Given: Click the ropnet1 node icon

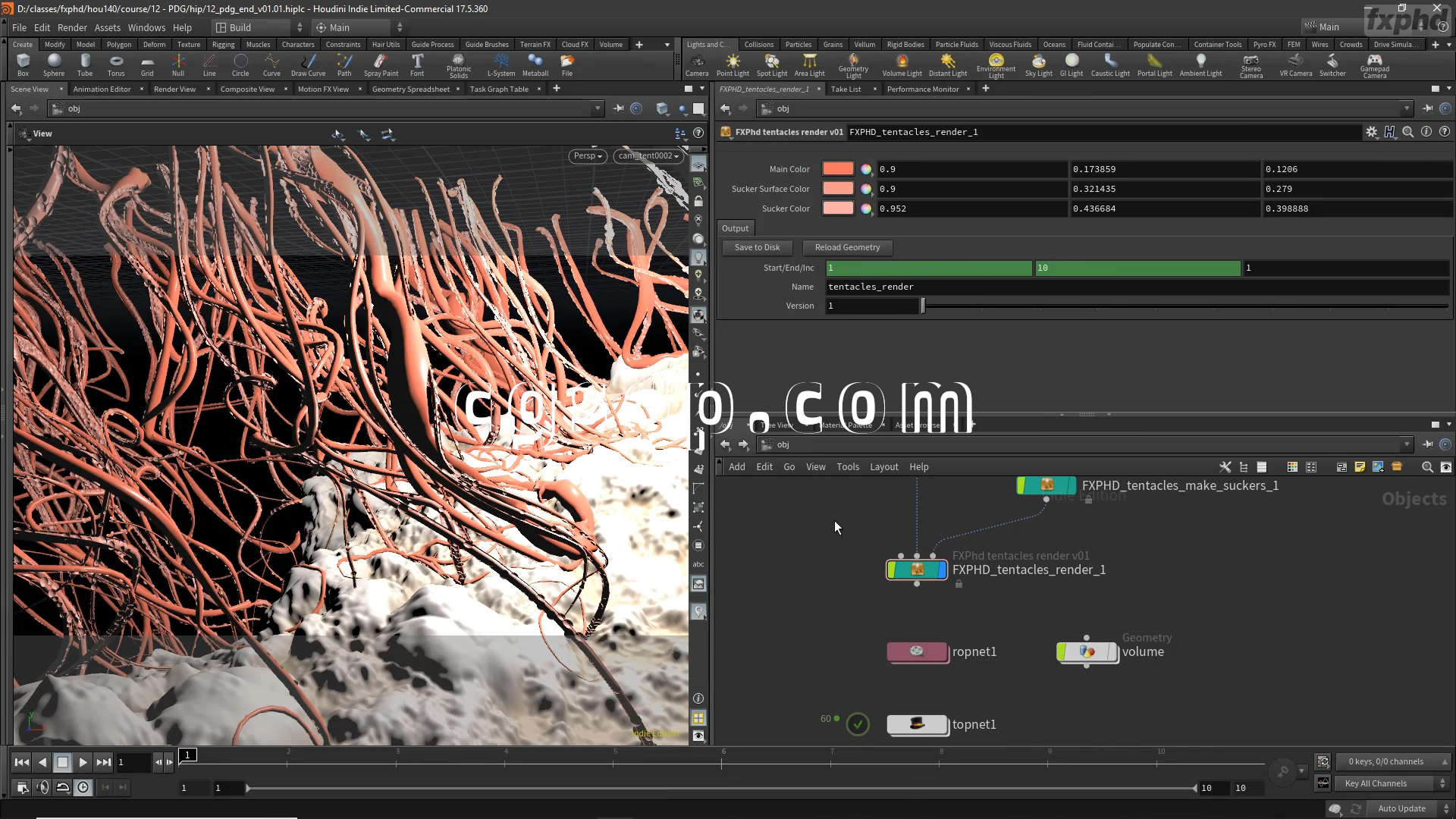Looking at the screenshot, I should pyautogui.click(x=917, y=651).
